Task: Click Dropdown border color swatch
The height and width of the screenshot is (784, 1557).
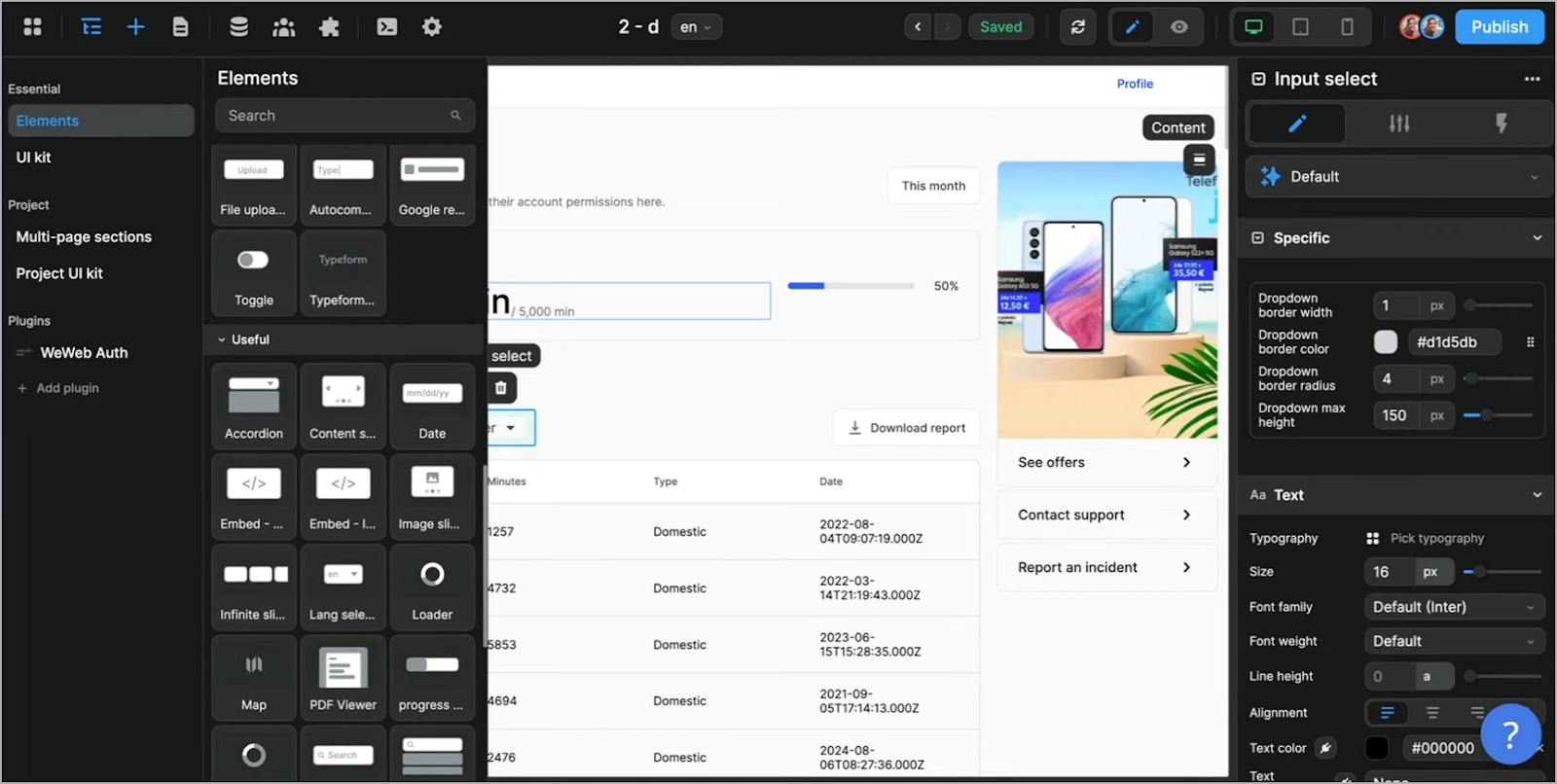Action: (1386, 342)
